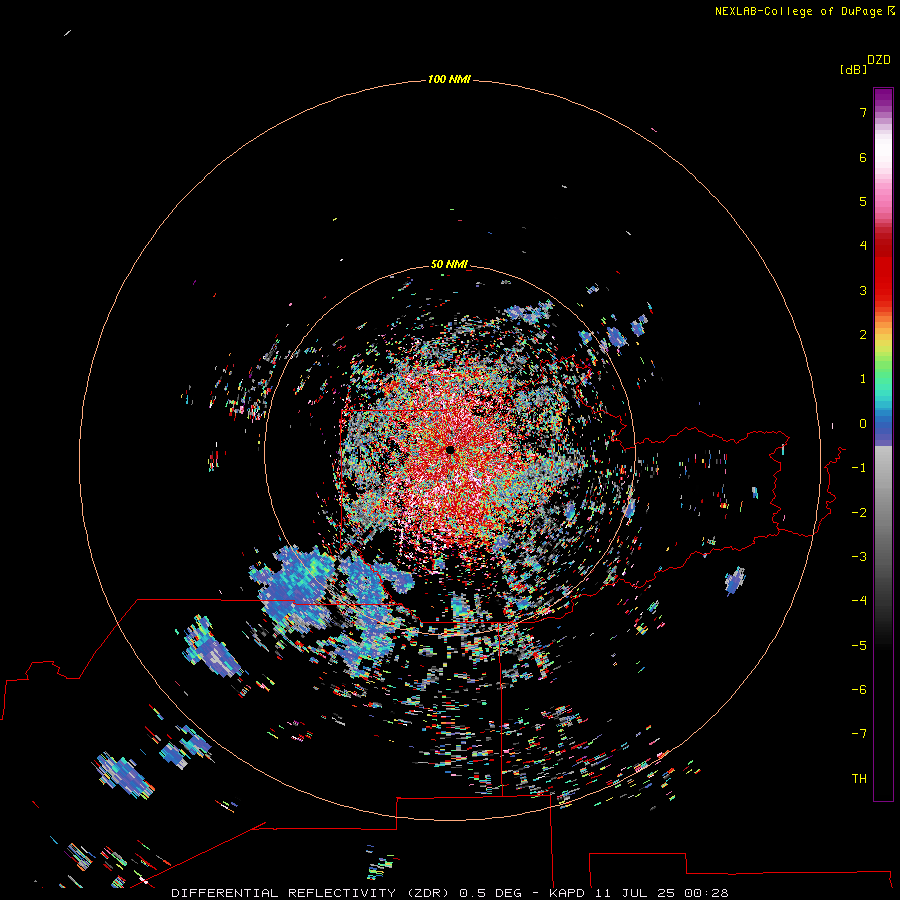Image resolution: width=900 pixels, height=900 pixels.
Task: Click the [dB] unit label
Action: tap(853, 69)
